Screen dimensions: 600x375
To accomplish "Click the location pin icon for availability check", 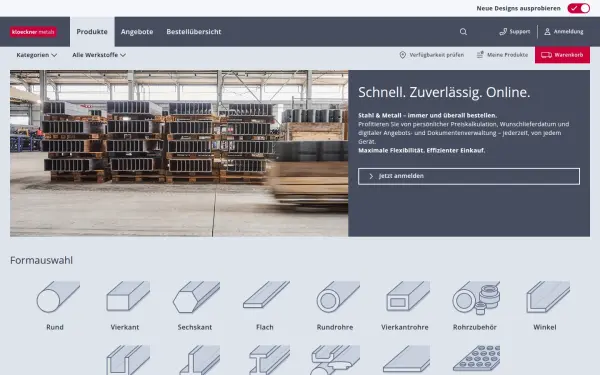I will click(x=403, y=55).
